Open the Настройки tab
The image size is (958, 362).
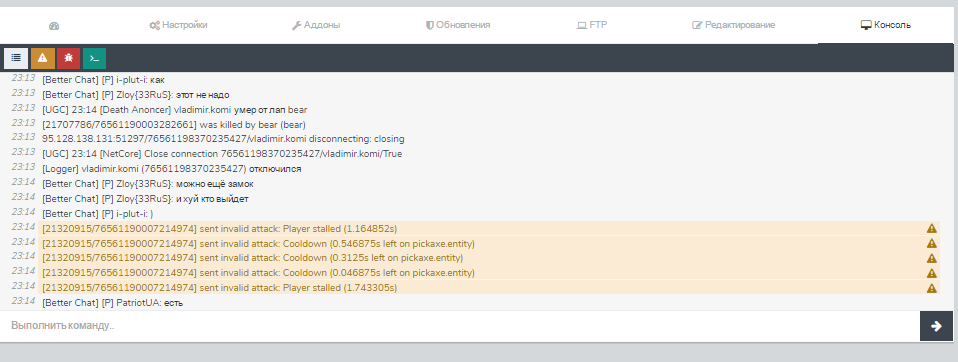tap(178, 25)
